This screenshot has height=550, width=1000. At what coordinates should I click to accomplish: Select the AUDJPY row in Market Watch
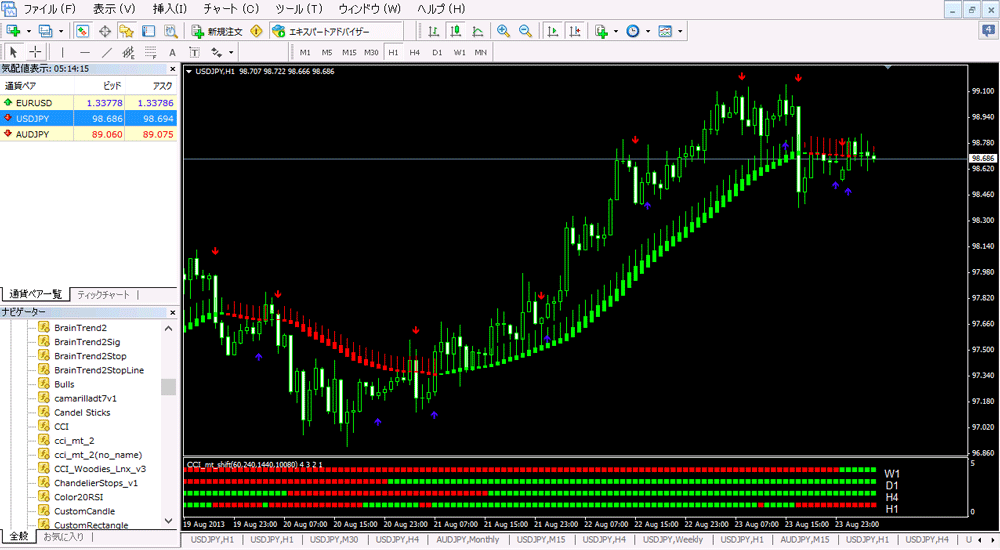tap(89, 134)
